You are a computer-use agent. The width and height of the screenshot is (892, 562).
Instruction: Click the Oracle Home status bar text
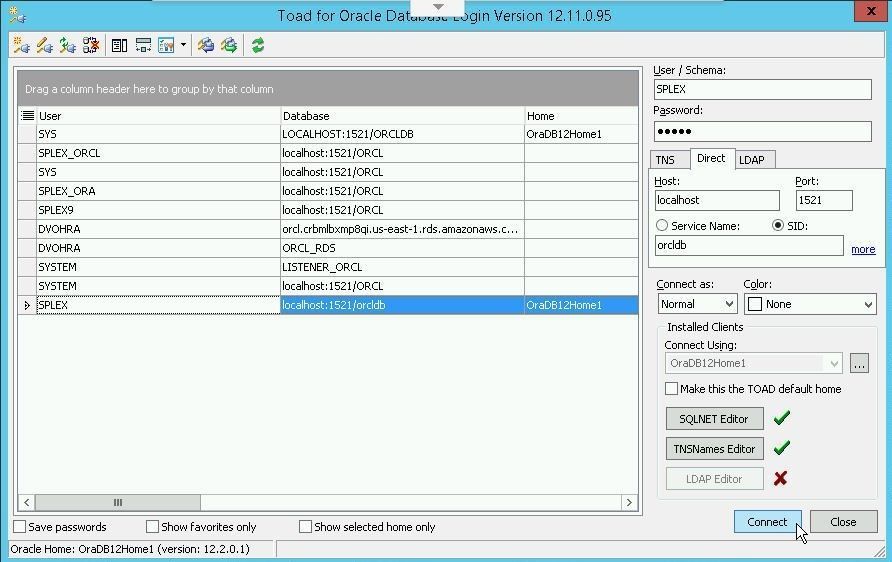coord(130,549)
